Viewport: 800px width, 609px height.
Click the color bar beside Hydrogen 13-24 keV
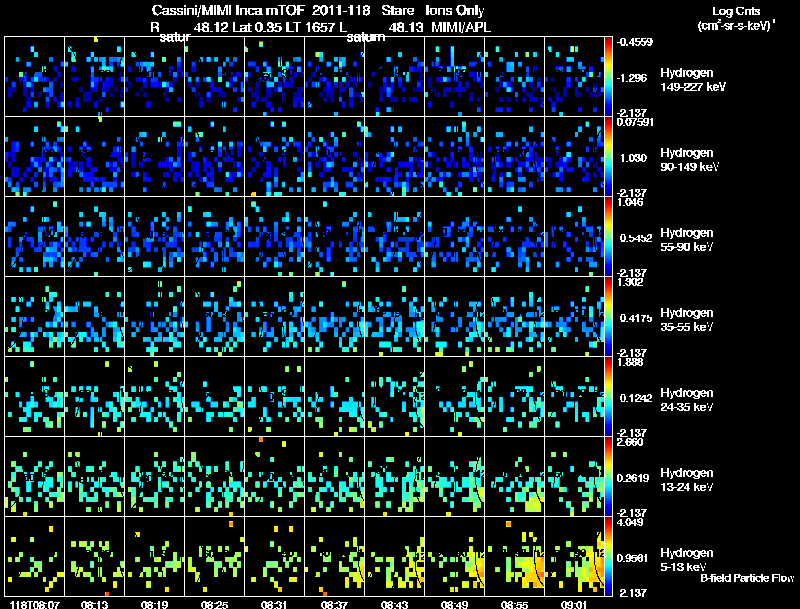click(x=608, y=477)
